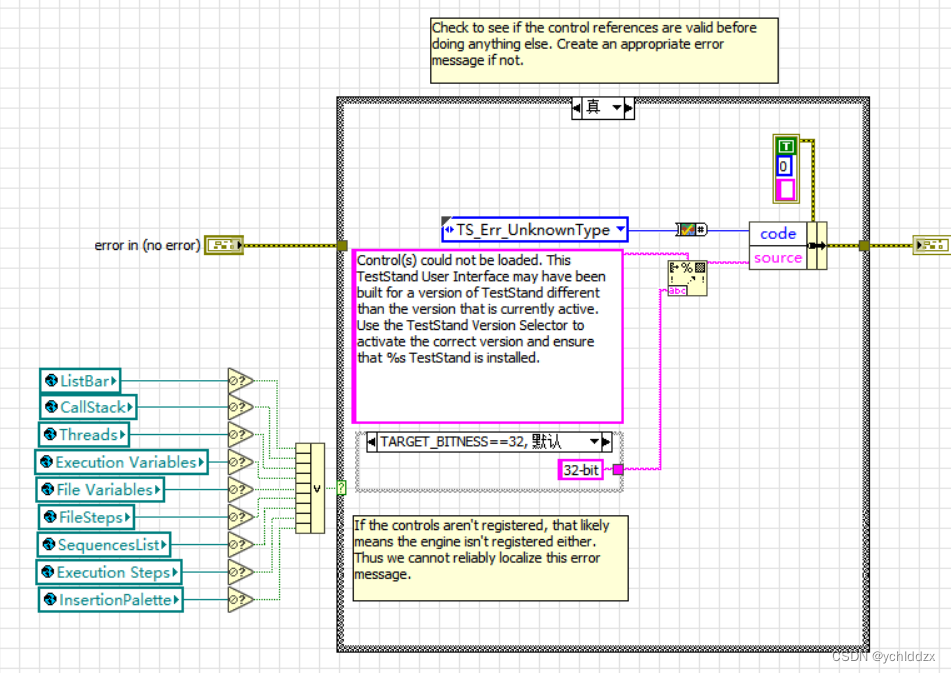
Task: Click the empty pink string constant in cluster
Action: point(786,190)
